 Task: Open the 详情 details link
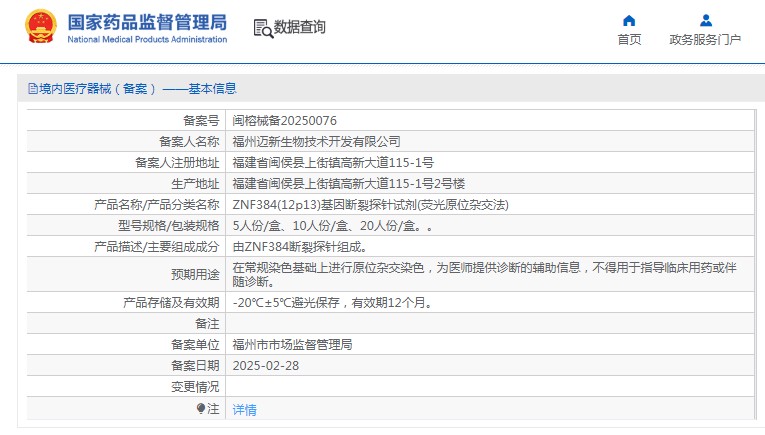coord(244,410)
